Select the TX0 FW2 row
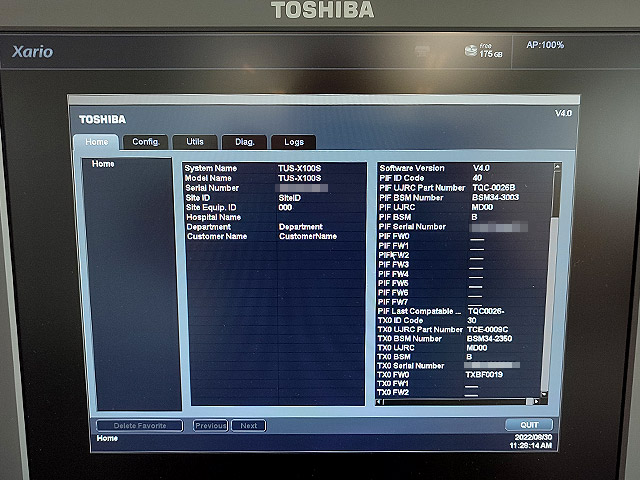The image size is (640, 480). point(459,392)
